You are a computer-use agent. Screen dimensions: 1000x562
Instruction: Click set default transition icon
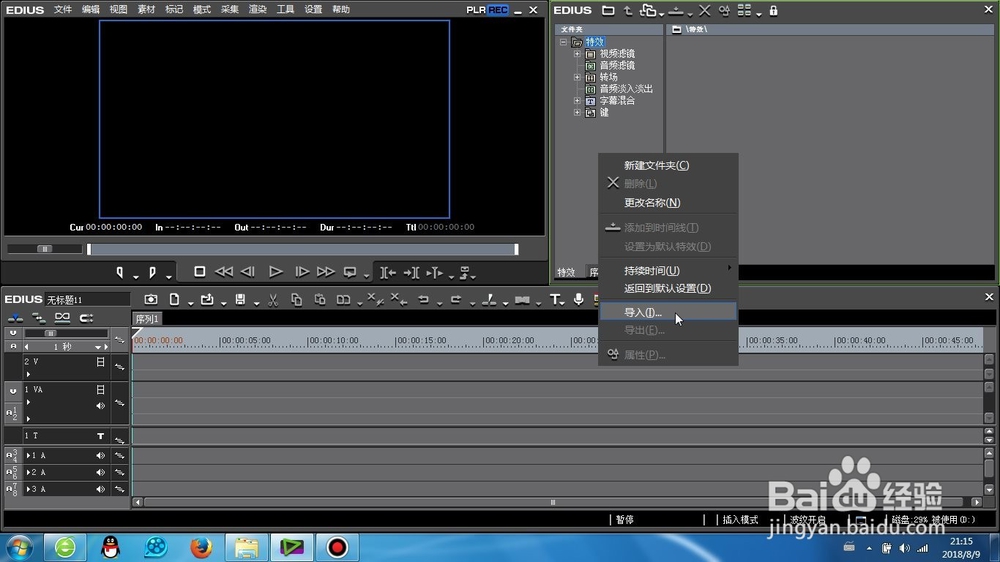[x=522, y=299]
